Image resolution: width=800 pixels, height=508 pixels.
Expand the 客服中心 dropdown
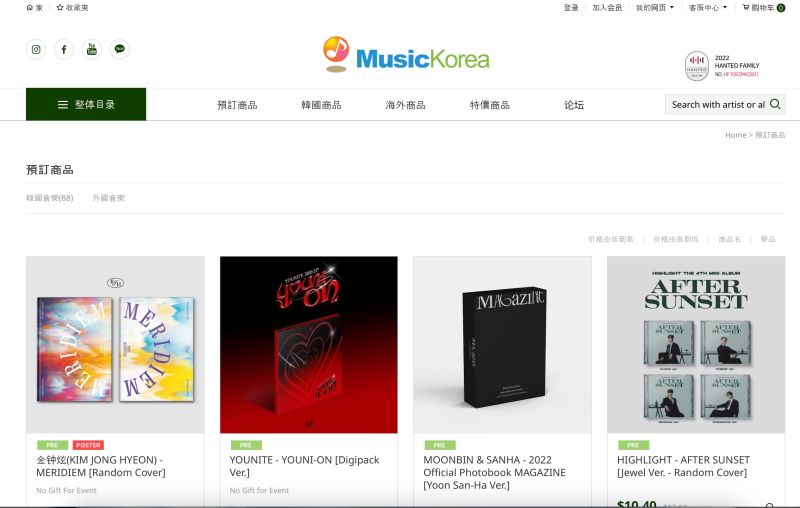click(x=708, y=8)
